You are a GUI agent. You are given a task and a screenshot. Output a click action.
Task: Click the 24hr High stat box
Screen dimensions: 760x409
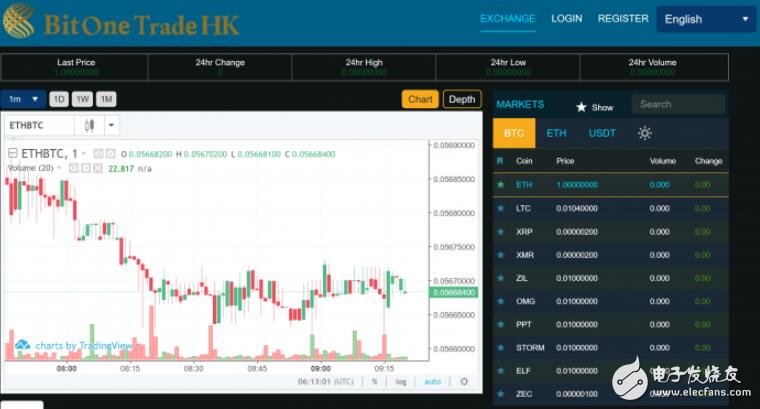point(364,67)
